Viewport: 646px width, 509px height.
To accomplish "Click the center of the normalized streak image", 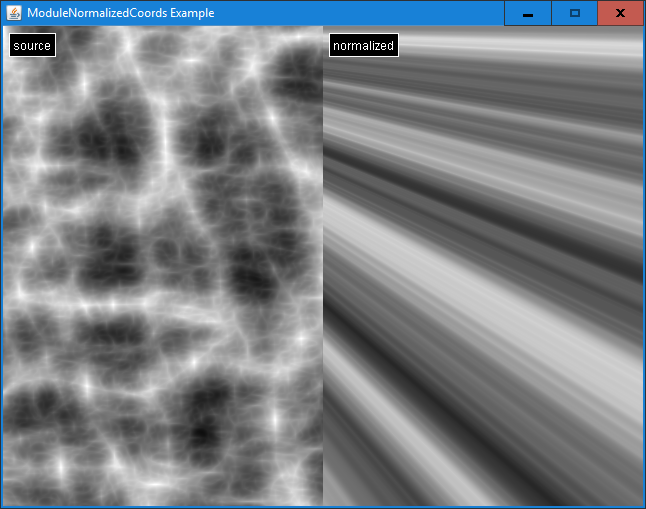I will click(483, 265).
